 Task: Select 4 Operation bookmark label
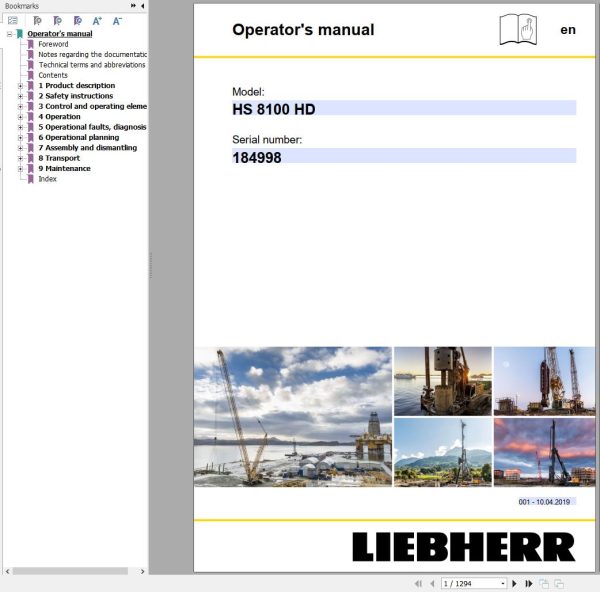(59, 116)
